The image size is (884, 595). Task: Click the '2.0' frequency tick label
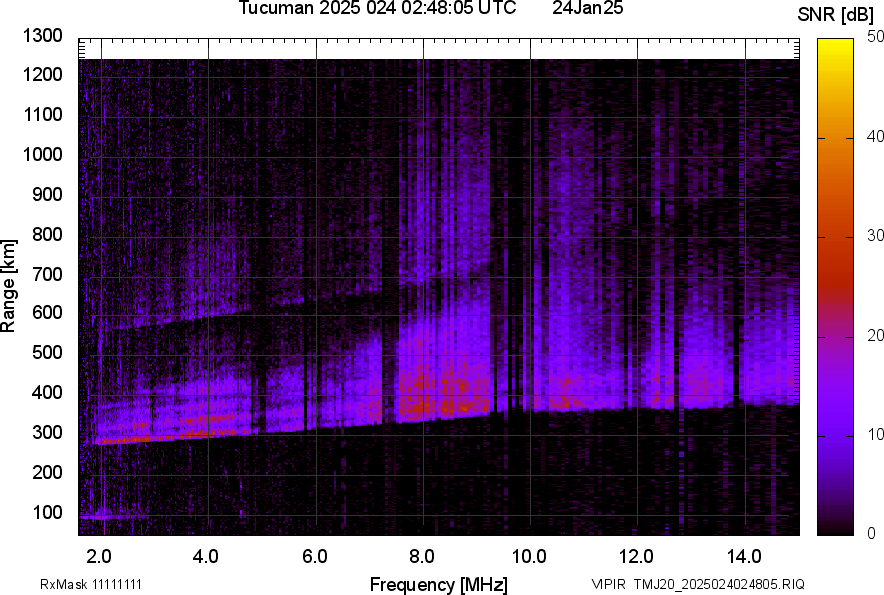tap(99, 556)
